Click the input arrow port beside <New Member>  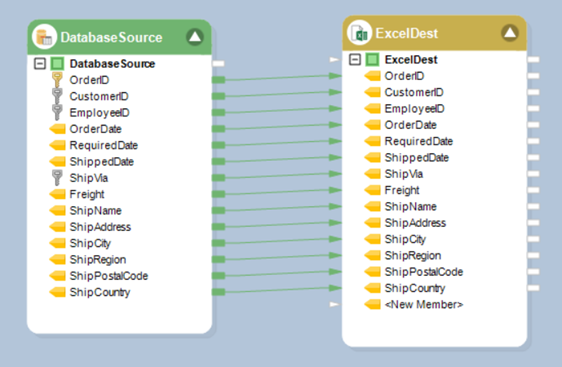[334, 305]
